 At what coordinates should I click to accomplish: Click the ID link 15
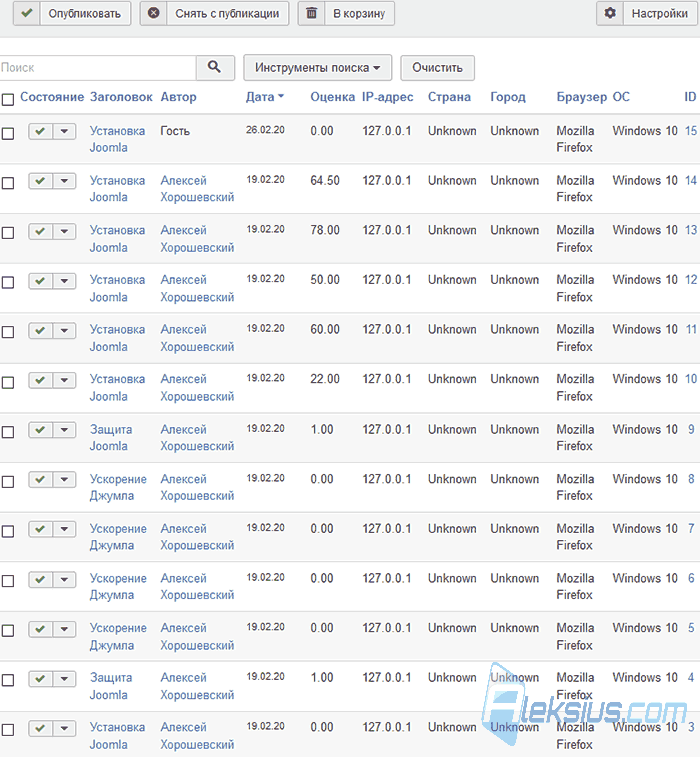[691, 131]
